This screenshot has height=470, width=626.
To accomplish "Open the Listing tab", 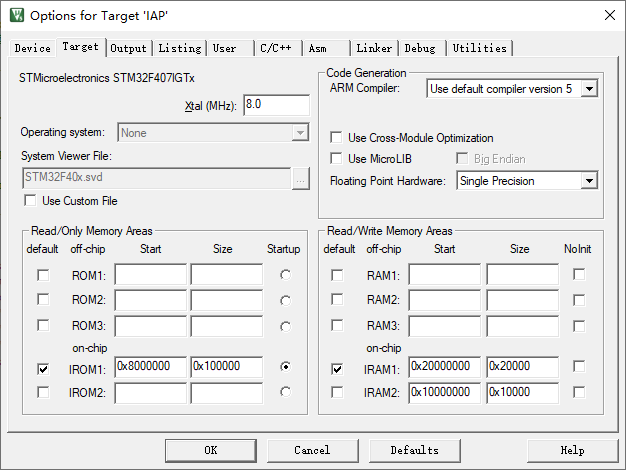I will (x=180, y=48).
